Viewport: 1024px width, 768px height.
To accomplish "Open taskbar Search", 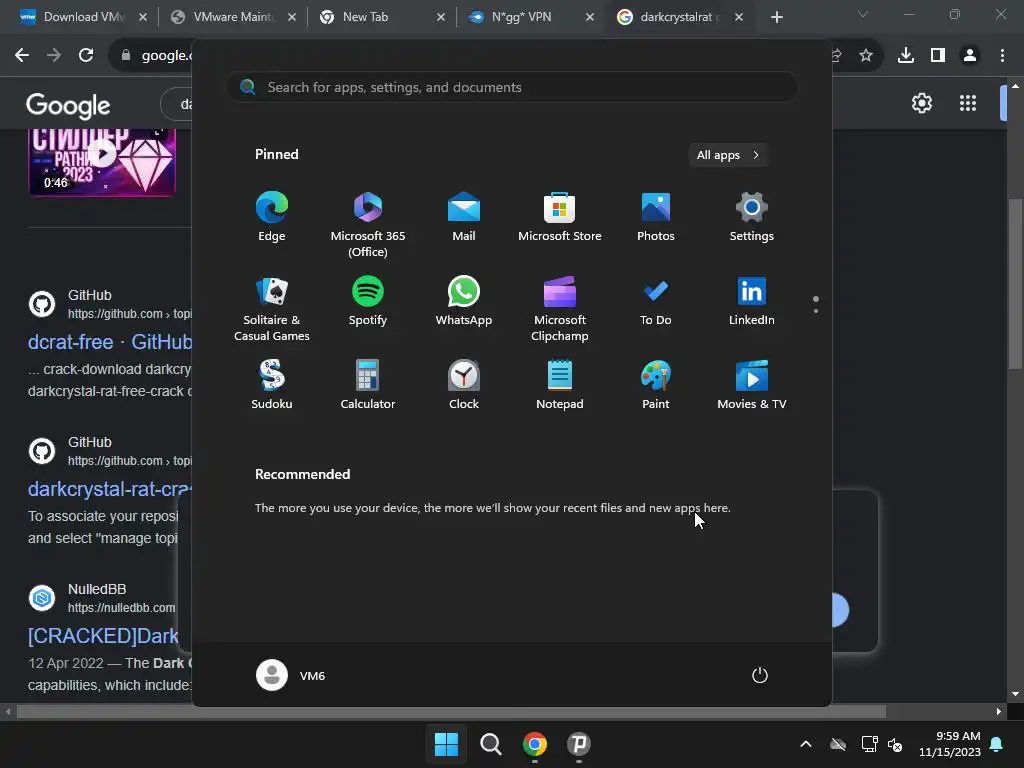I will tap(490, 744).
